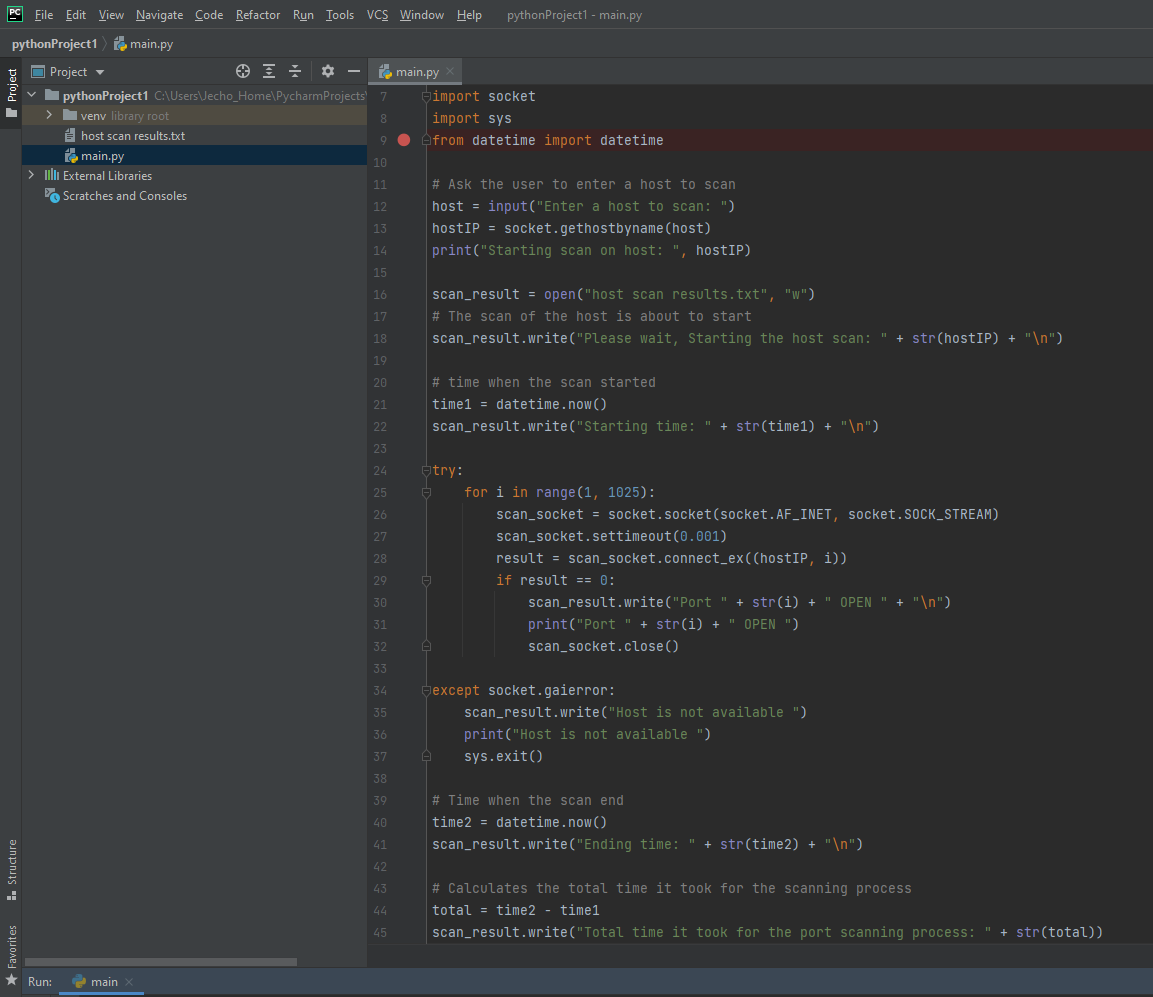
Task: Toggle the Structure tool window tab
Action: [x=12, y=869]
